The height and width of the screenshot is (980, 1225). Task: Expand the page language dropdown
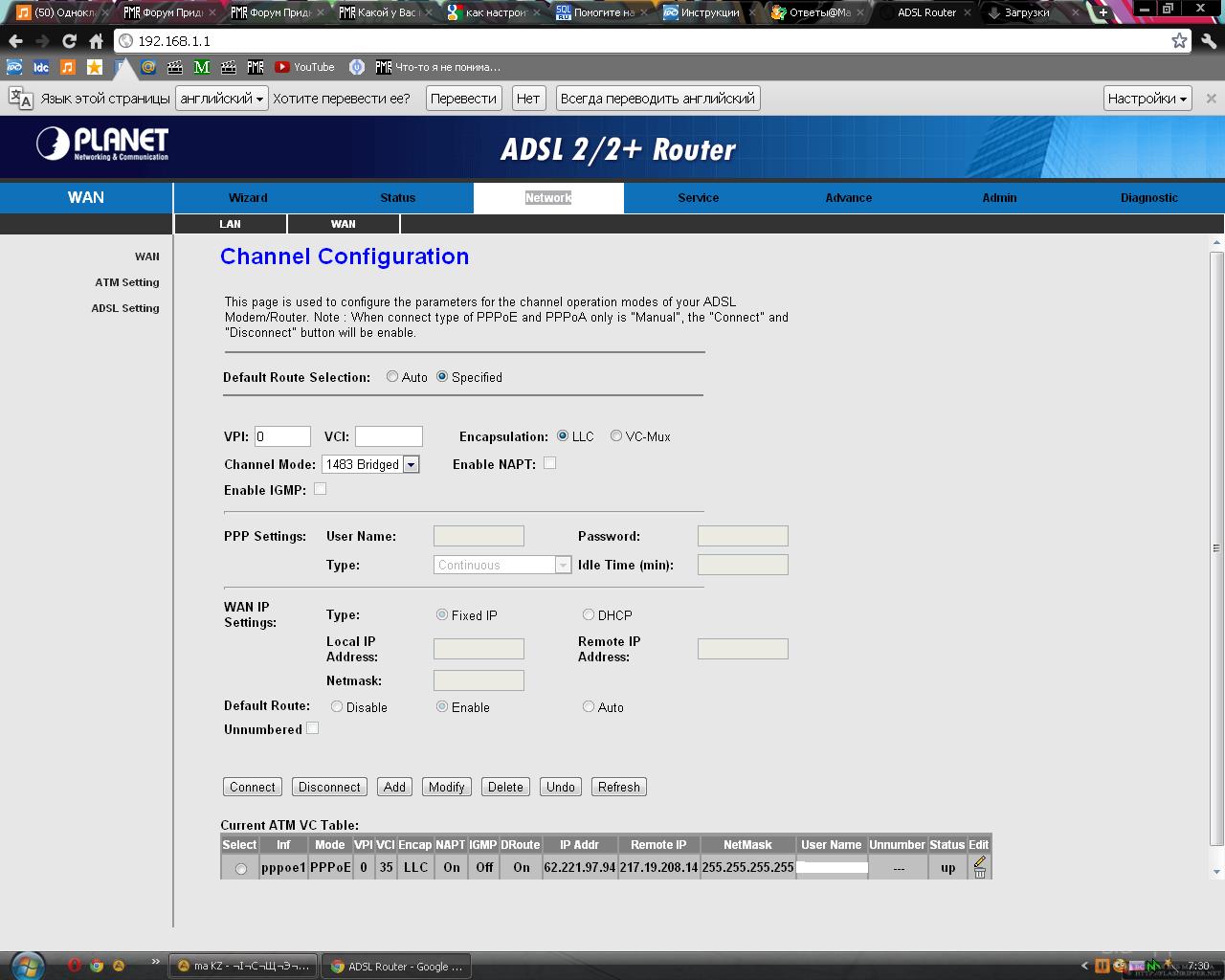point(222,99)
